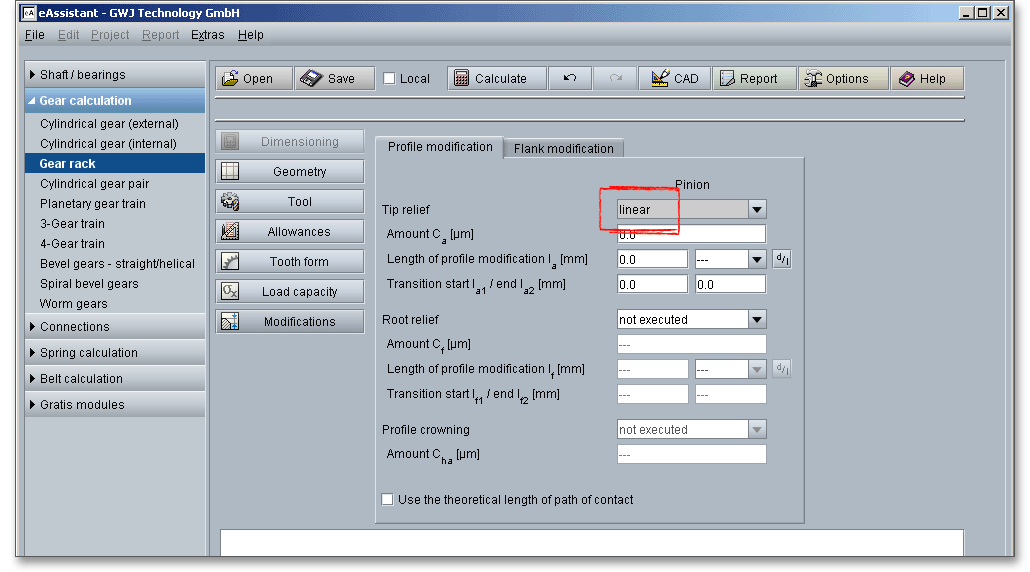The width and height of the screenshot is (1030, 572).
Task: Switch to the Flank modification tab
Action: (x=563, y=149)
